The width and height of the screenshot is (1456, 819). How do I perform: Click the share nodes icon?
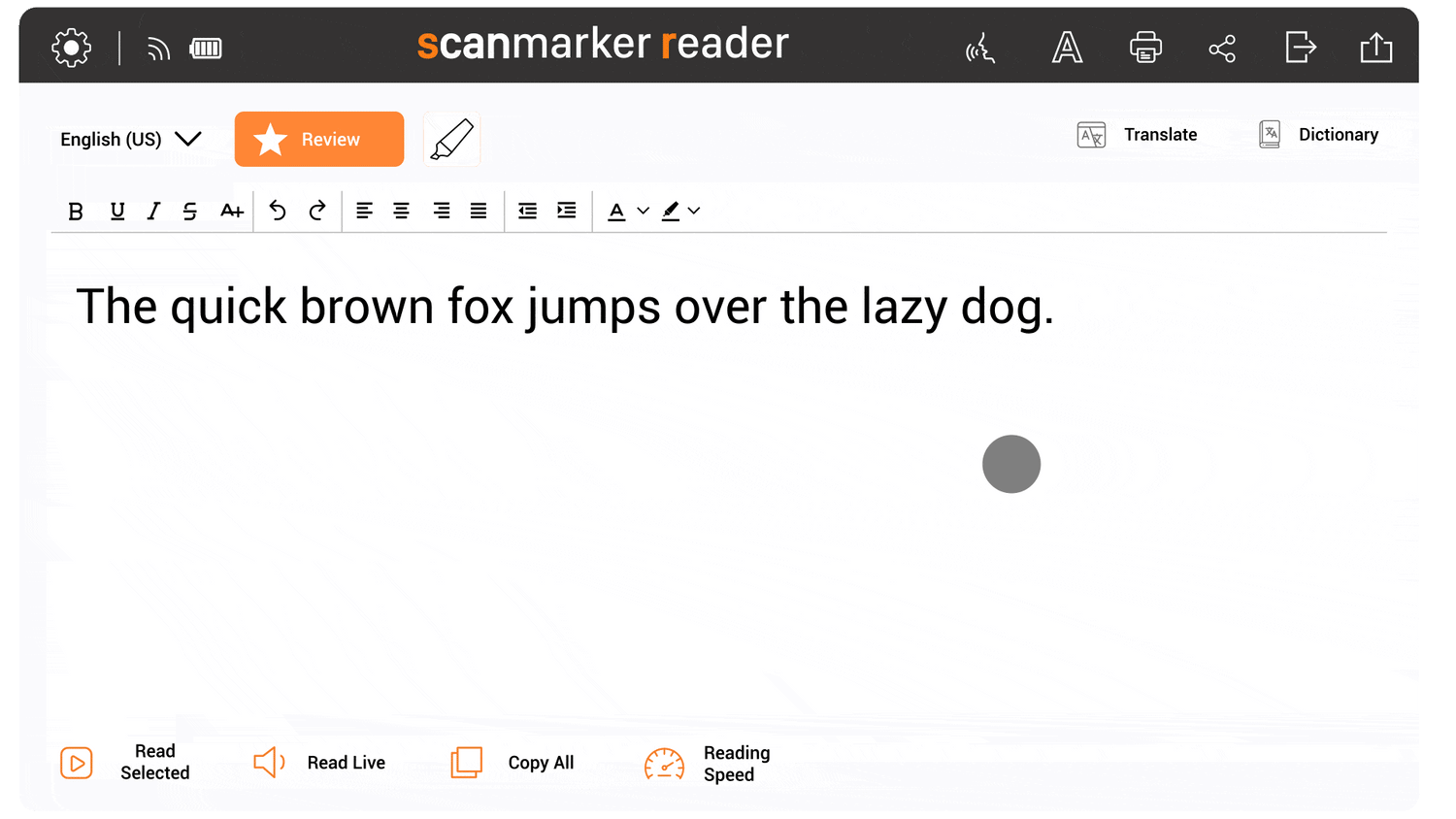pyautogui.click(x=1222, y=48)
